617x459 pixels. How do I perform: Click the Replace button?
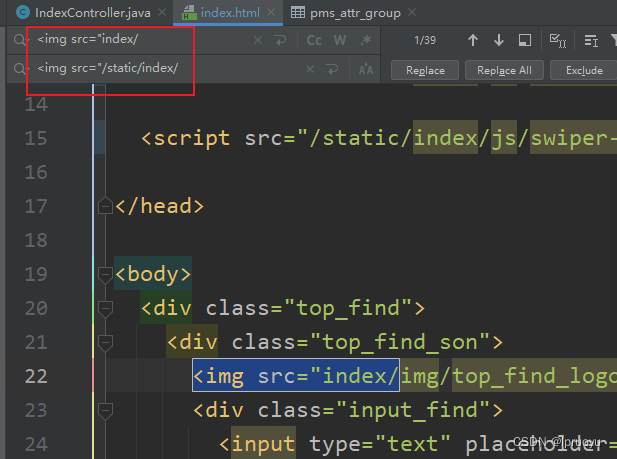pyautogui.click(x=425, y=70)
